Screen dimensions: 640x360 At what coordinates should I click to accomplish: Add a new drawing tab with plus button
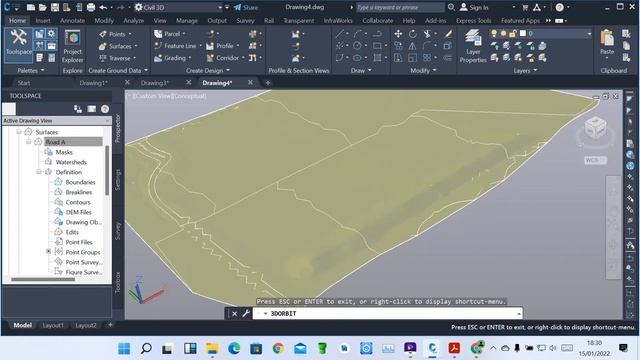(x=268, y=83)
